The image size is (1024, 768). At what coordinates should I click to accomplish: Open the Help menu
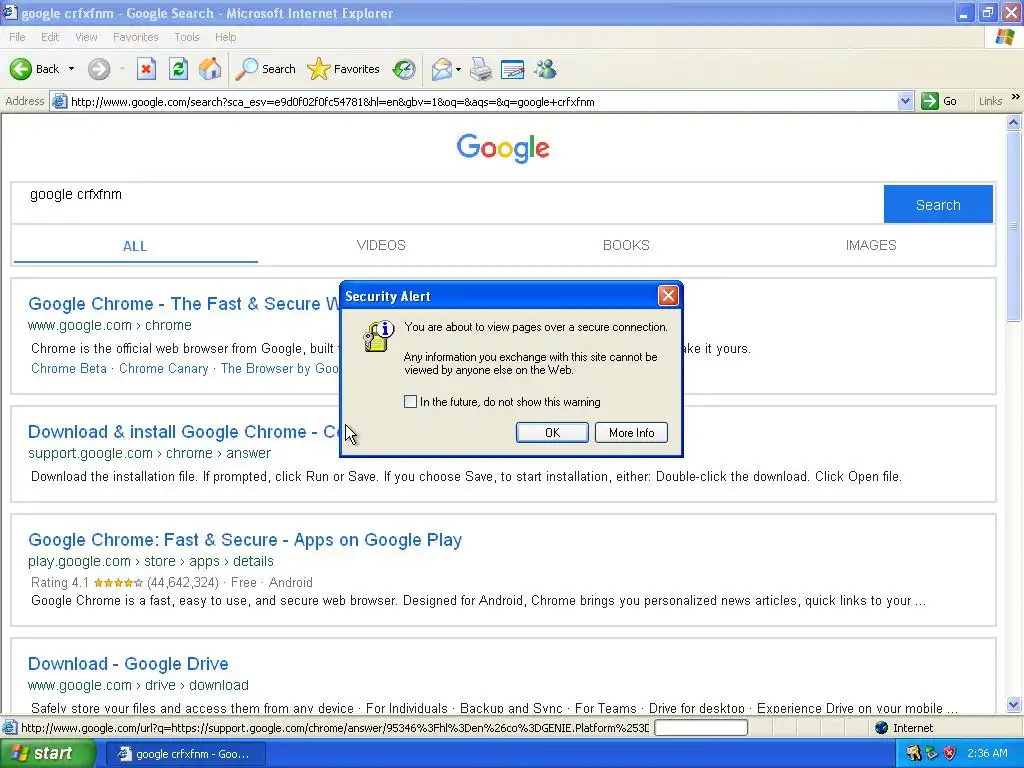(x=225, y=37)
